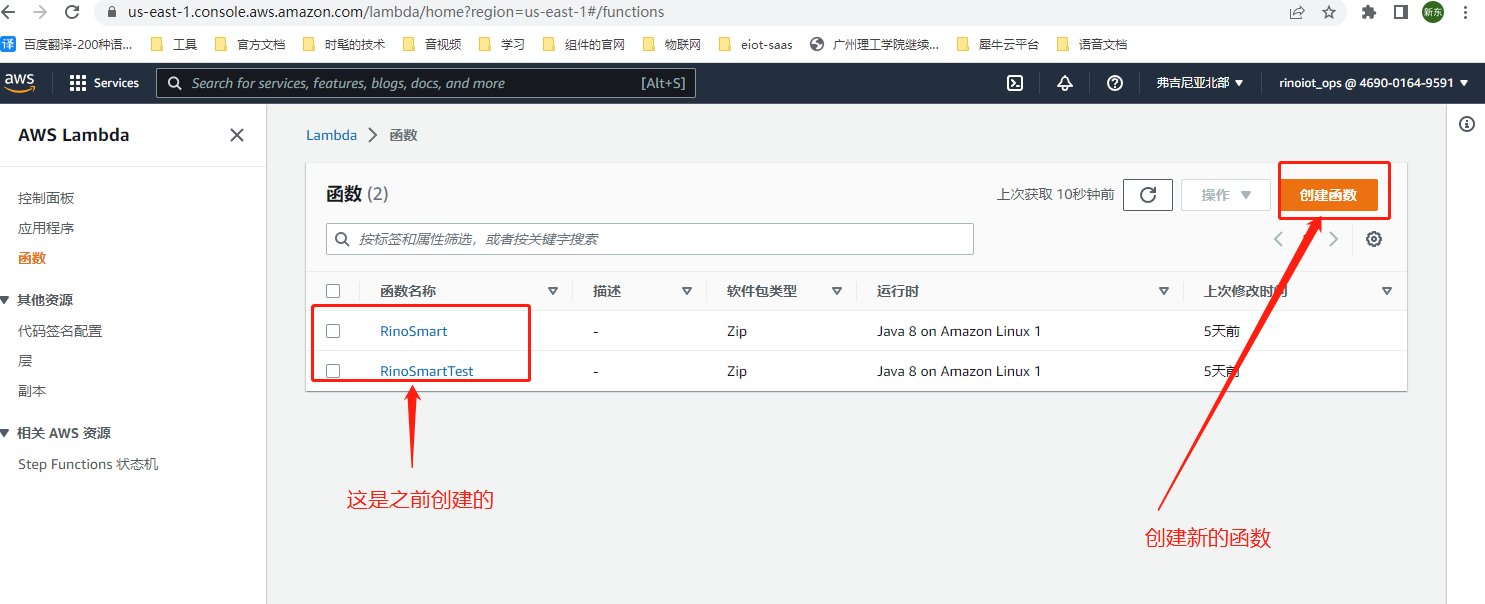Open the 语音文档 bookmark folder

click(1092, 44)
